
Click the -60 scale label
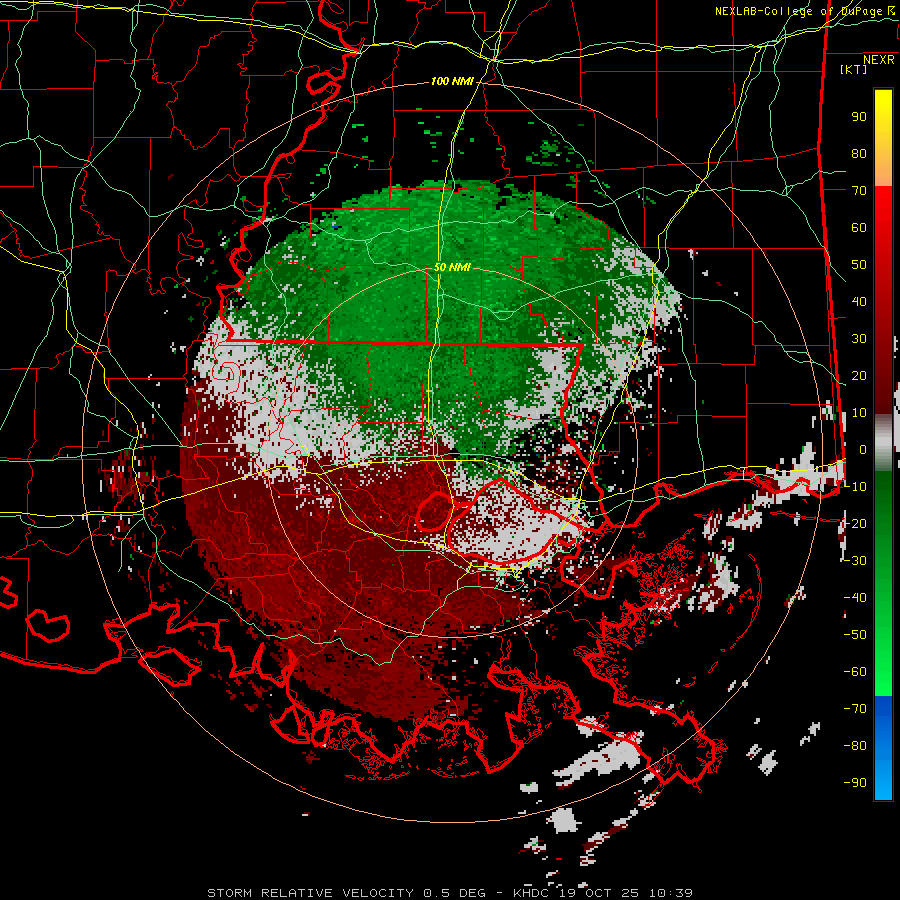[855, 672]
